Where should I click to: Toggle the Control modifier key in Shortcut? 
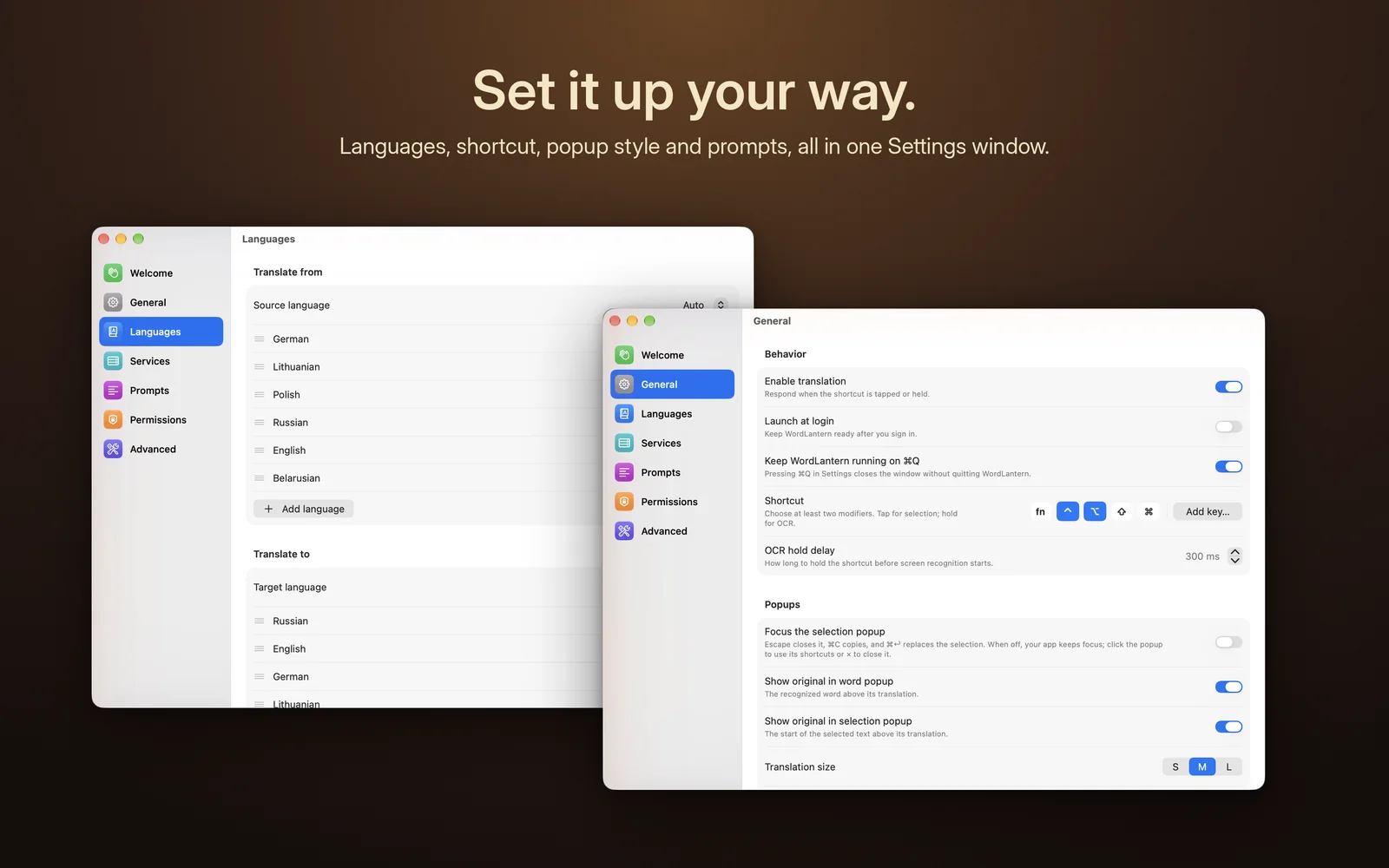(1068, 512)
